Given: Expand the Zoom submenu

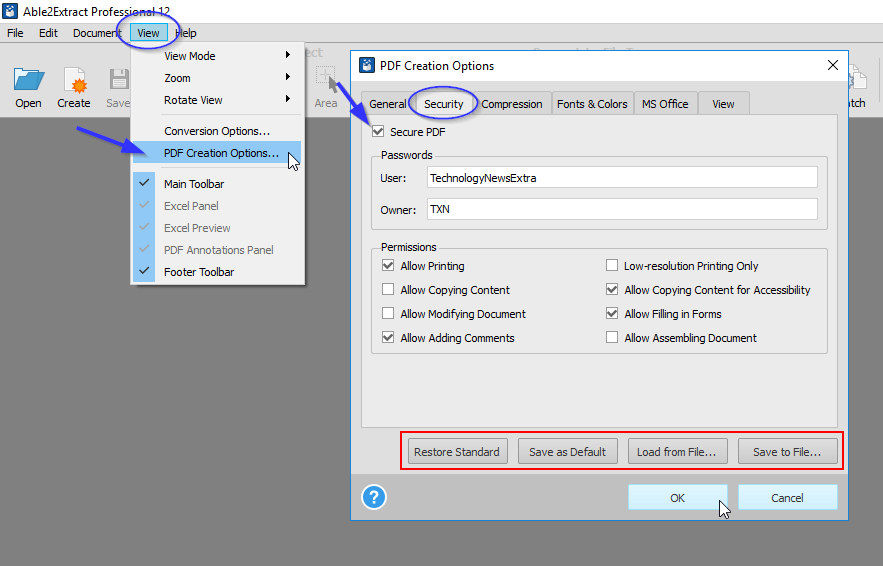Looking at the screenshot, I should [x=218, y=78].
